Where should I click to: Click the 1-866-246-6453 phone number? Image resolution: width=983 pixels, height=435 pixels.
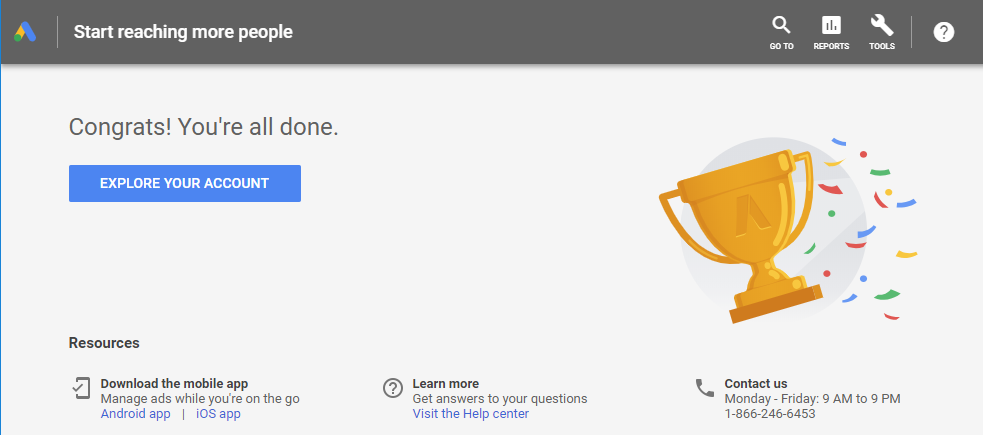[x=769, y=413]
